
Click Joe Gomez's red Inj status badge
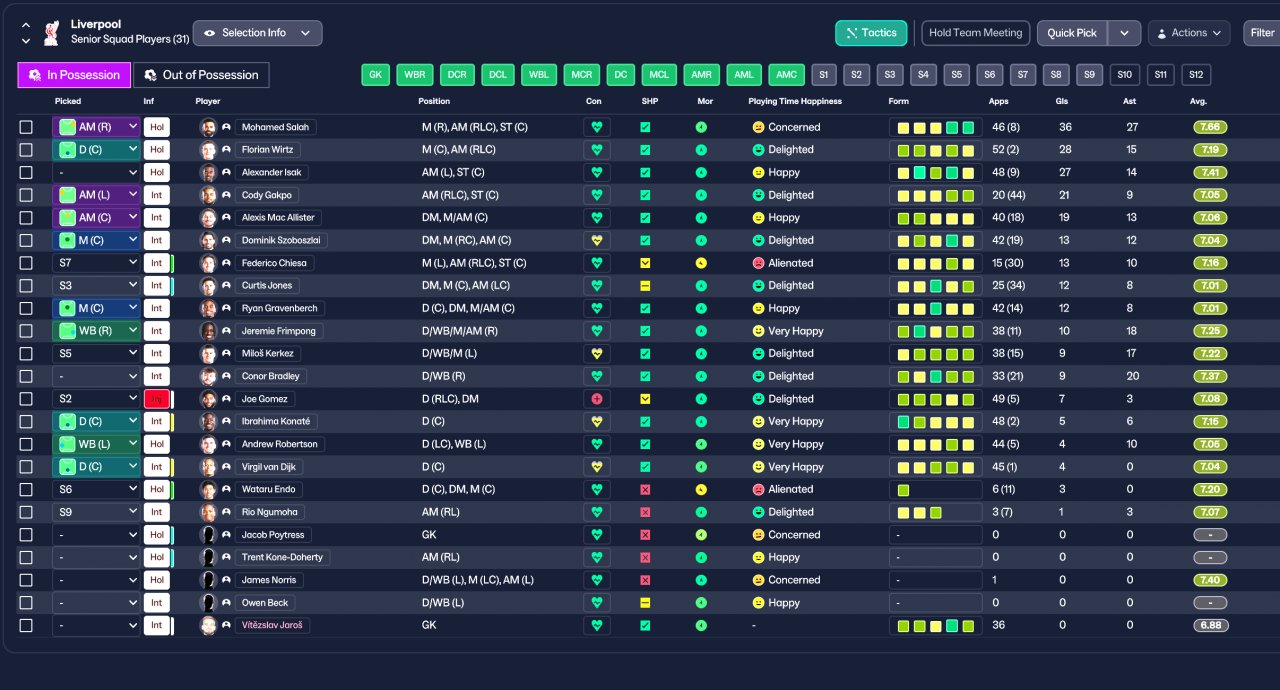coord(157,399)
